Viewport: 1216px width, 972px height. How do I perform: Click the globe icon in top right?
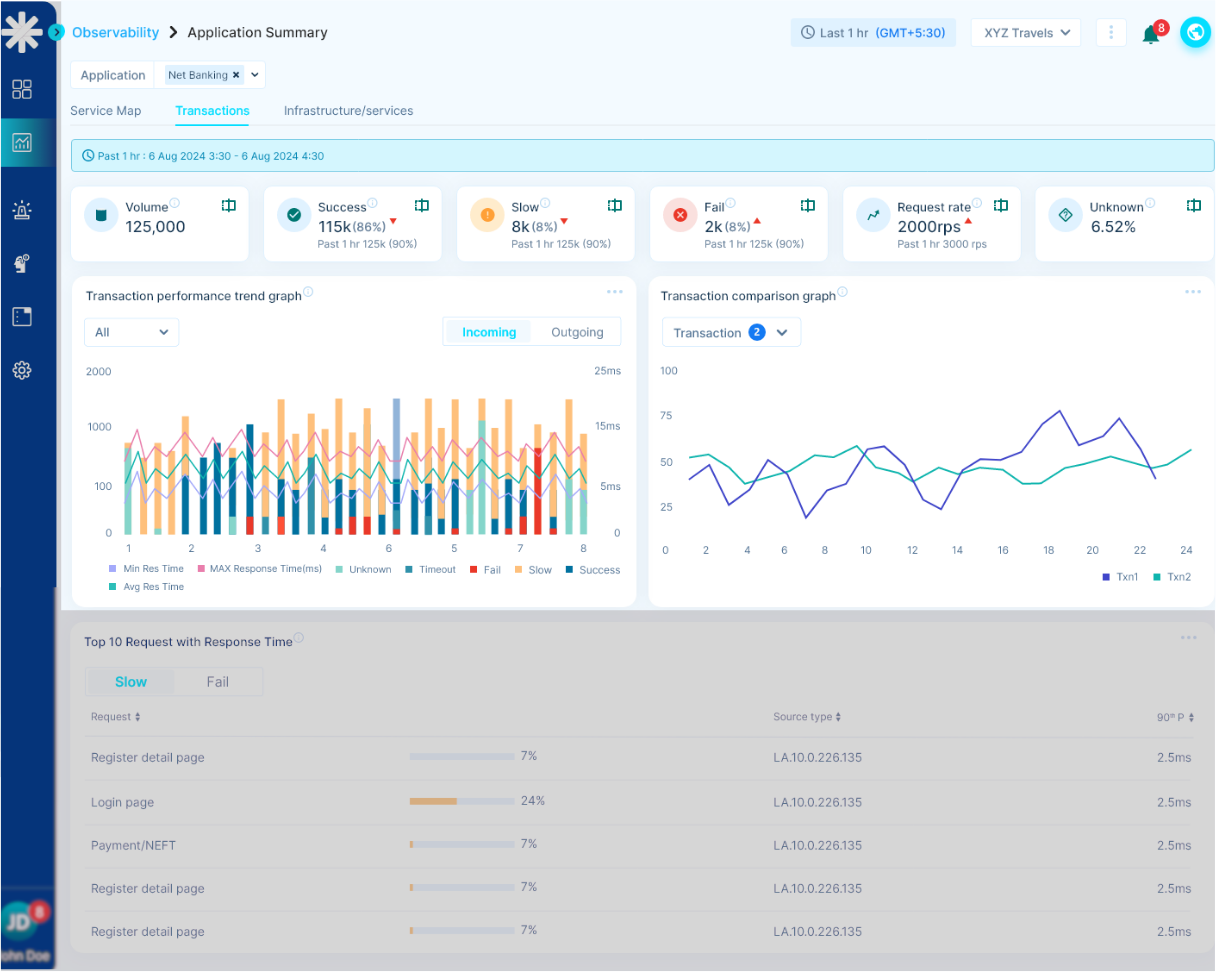(1195, 32)
